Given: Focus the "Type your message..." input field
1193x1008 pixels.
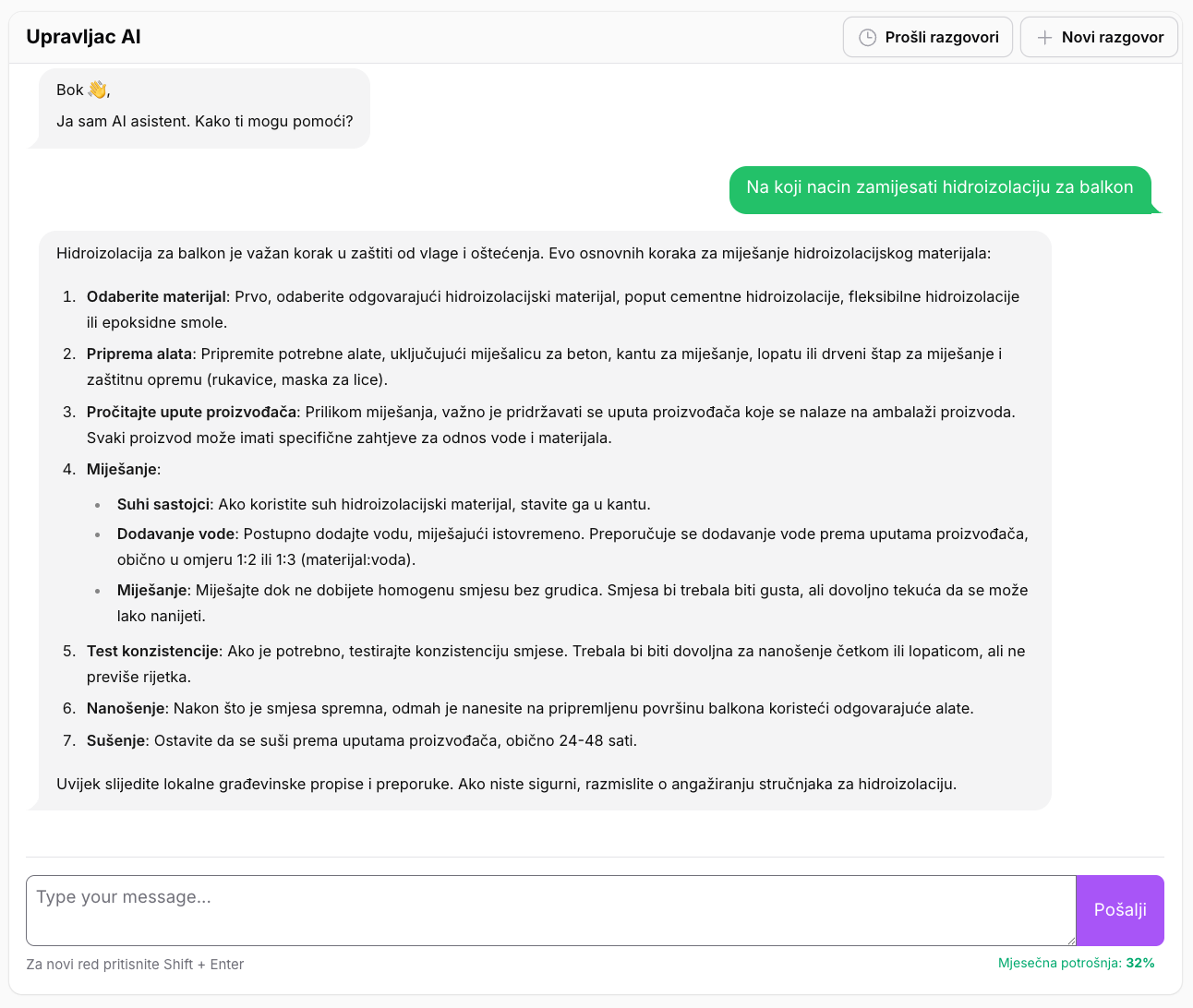Looking at the screenshot, I should 550,910.
